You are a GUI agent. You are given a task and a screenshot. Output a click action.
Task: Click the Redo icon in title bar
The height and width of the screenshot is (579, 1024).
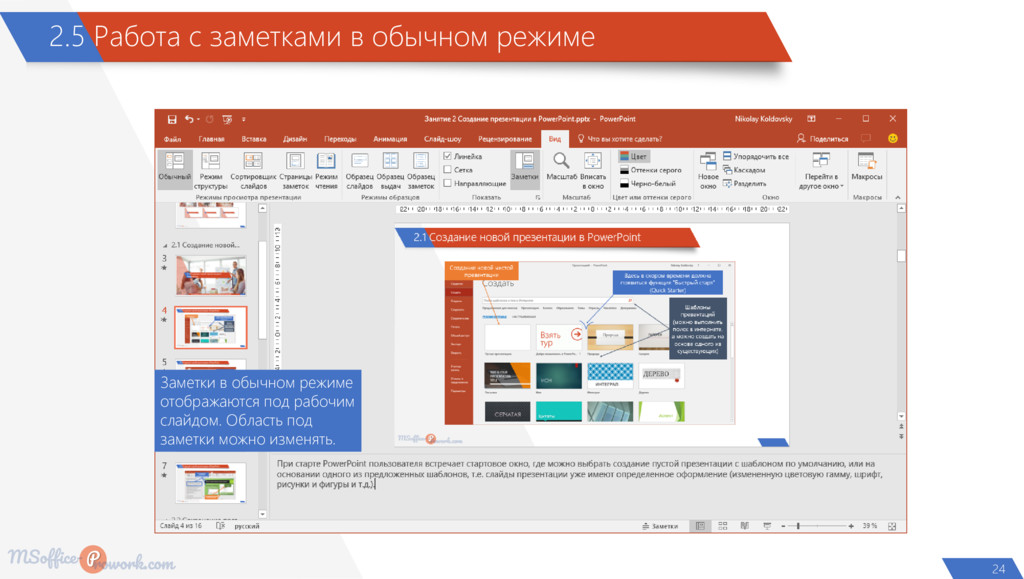point(210,119)
